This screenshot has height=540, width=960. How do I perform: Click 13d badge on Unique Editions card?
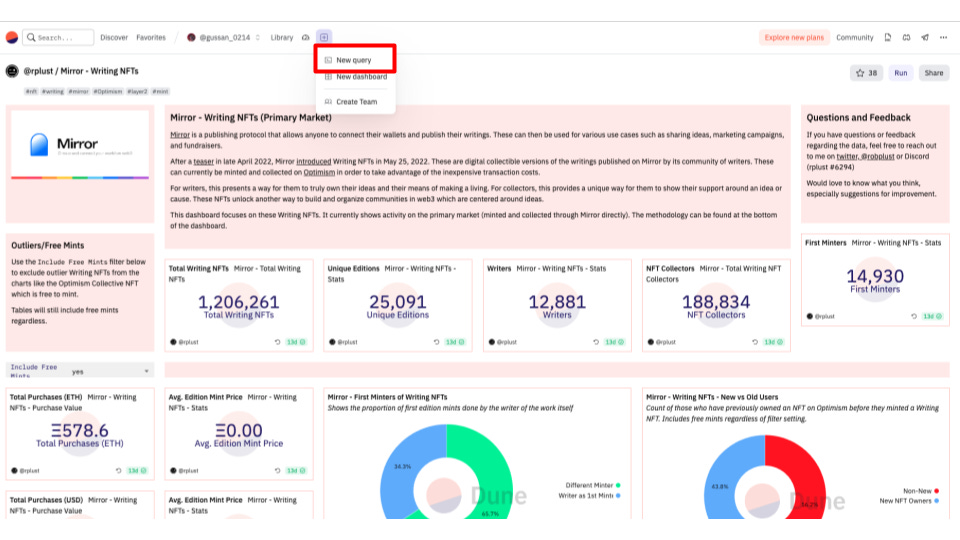[456, 342]
